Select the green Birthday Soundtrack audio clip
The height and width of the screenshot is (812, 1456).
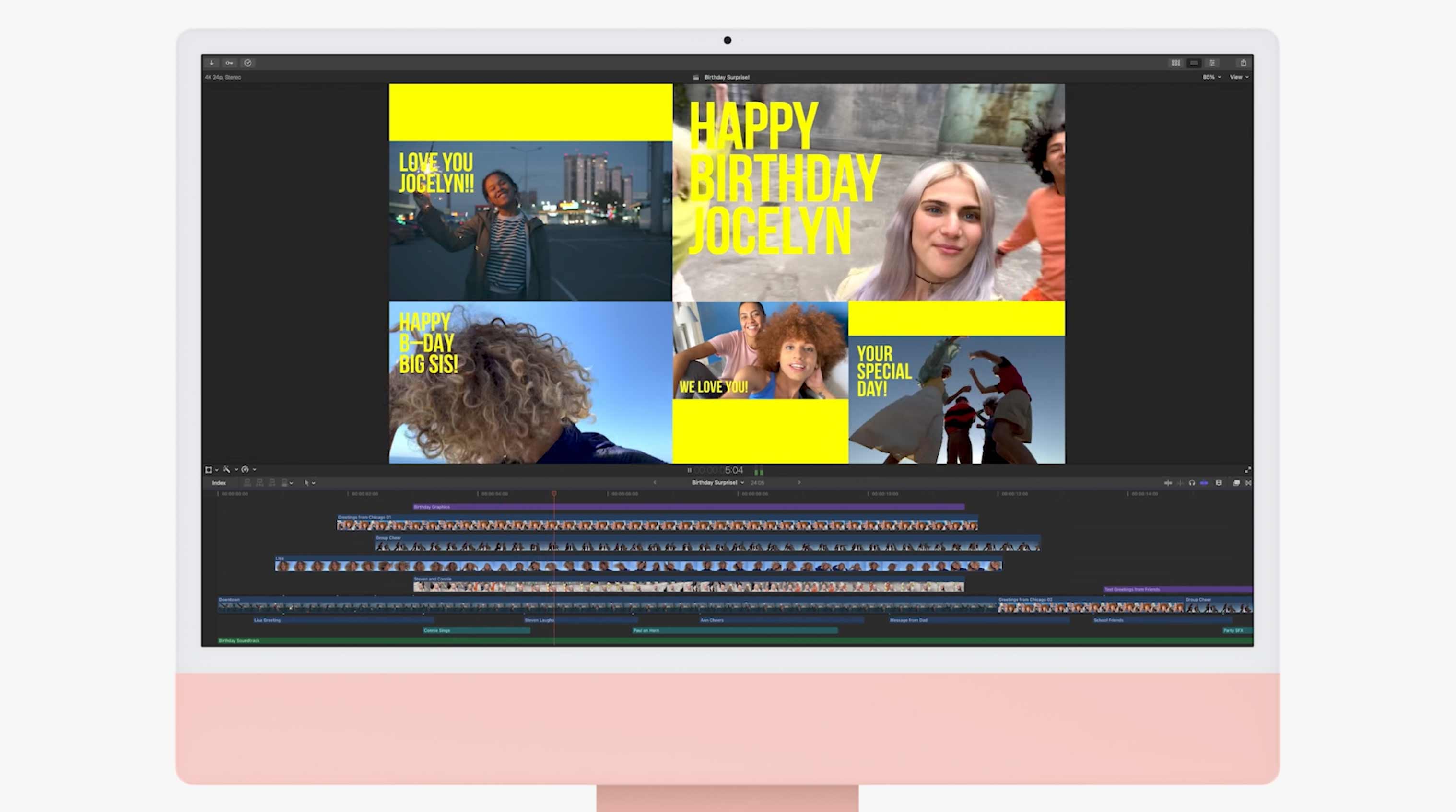point(735,641)
